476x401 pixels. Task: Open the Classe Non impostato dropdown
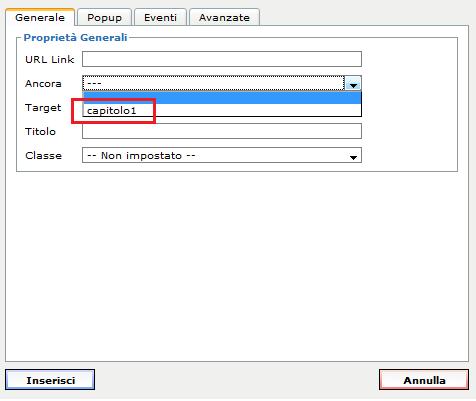click(222, 156)
